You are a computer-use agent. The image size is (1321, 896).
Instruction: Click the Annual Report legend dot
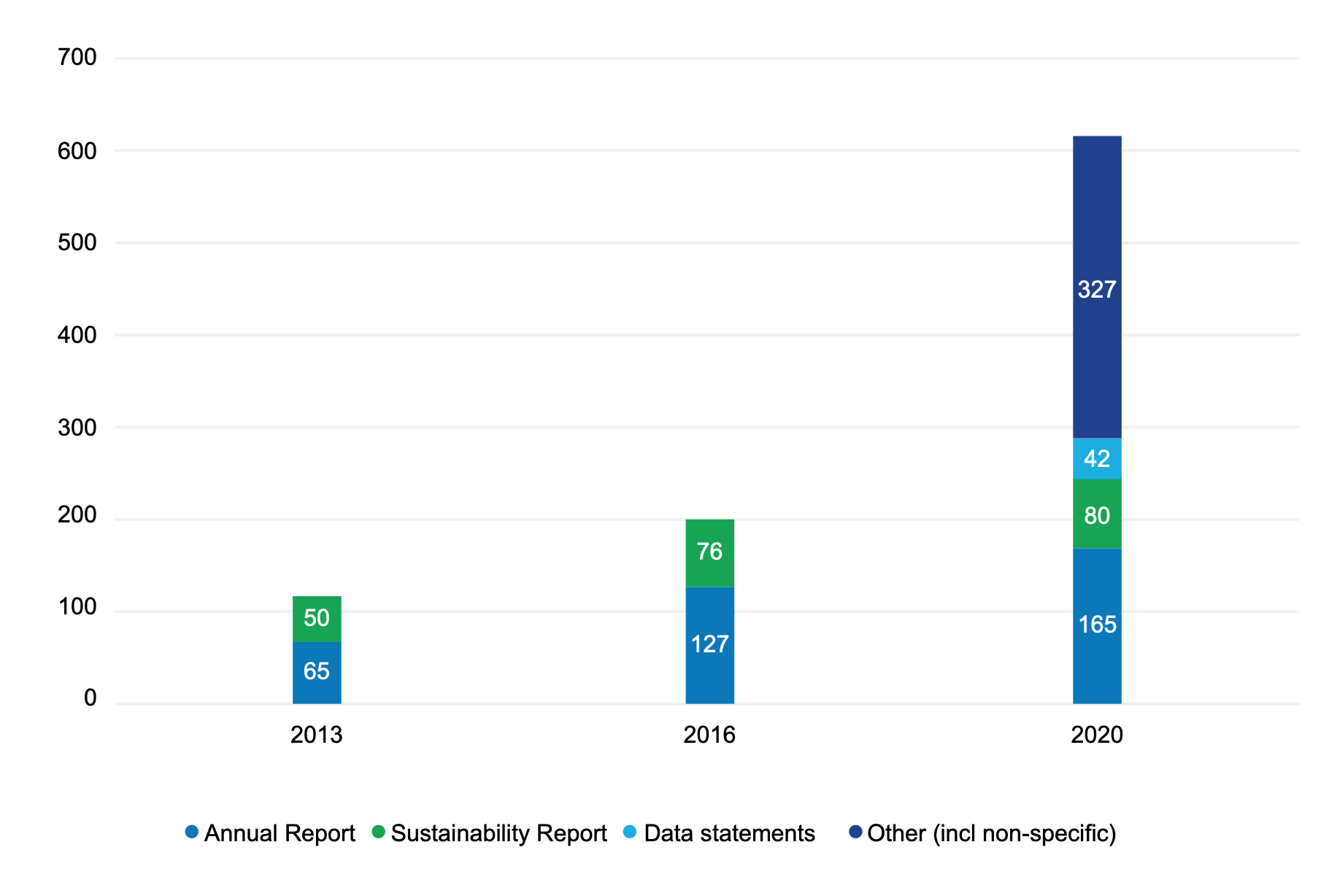pyautogui.click(x=192, y=832)
